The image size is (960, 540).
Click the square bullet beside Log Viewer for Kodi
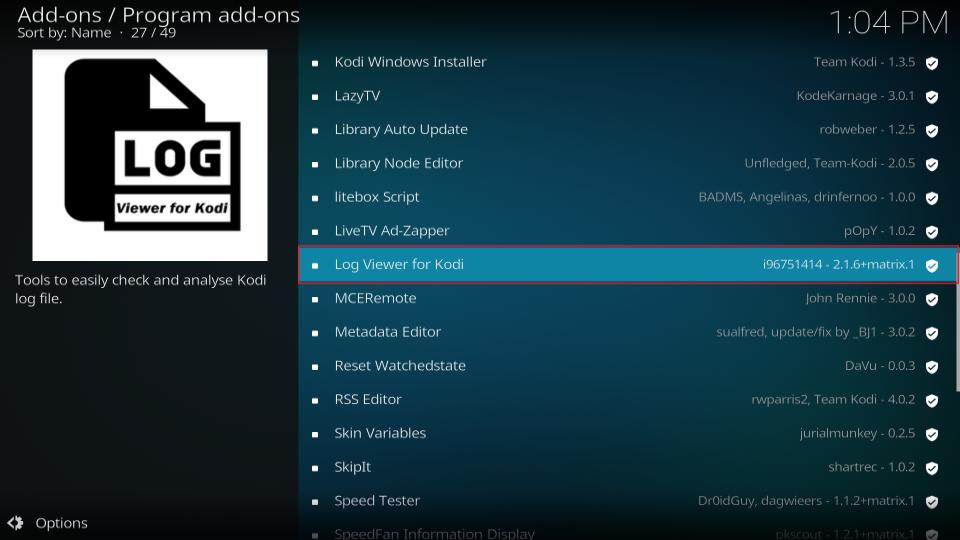click(315, 266)
